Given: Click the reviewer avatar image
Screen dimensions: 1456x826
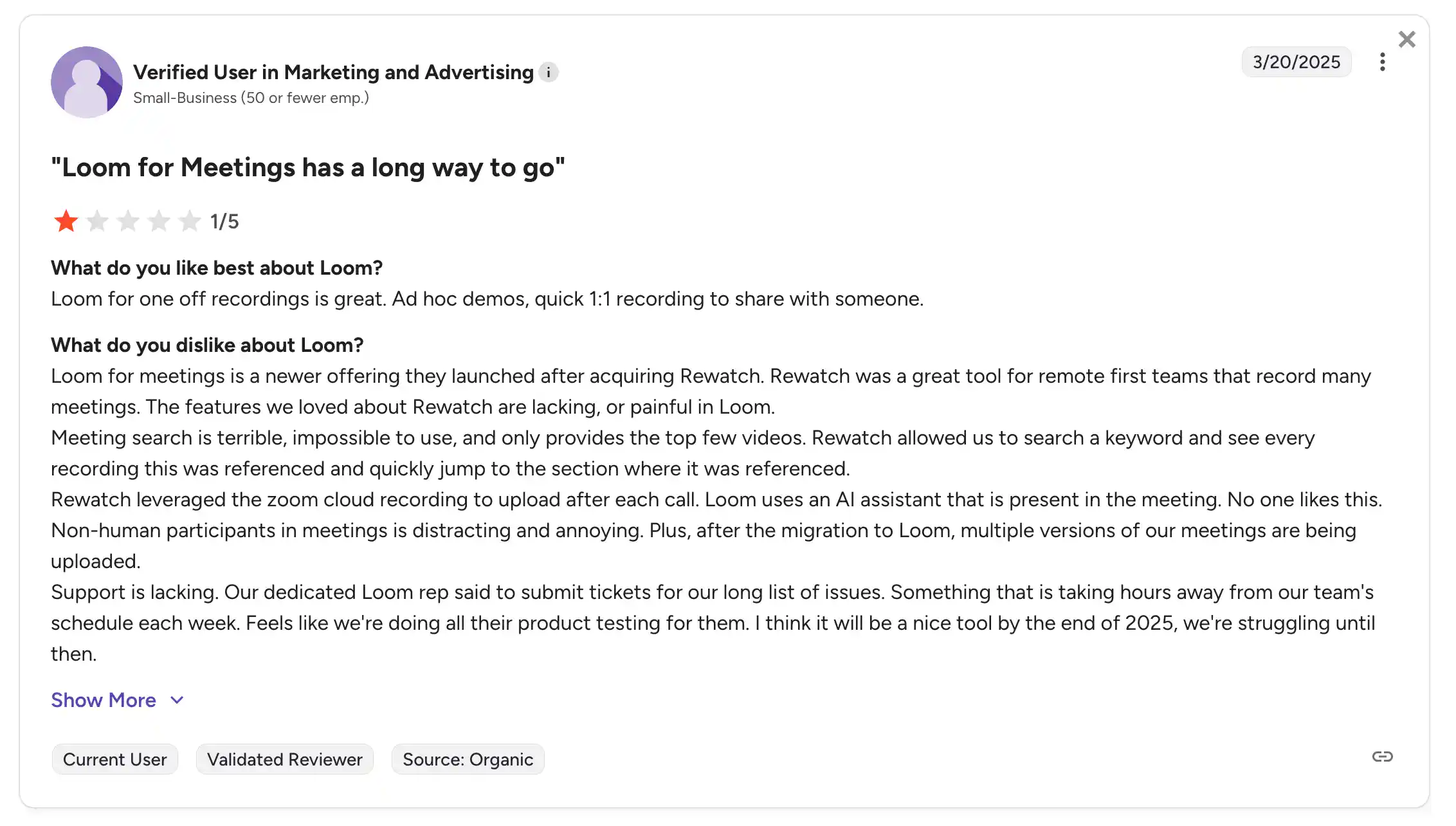Looking at the screenshot, I should (x=87, y=82).
